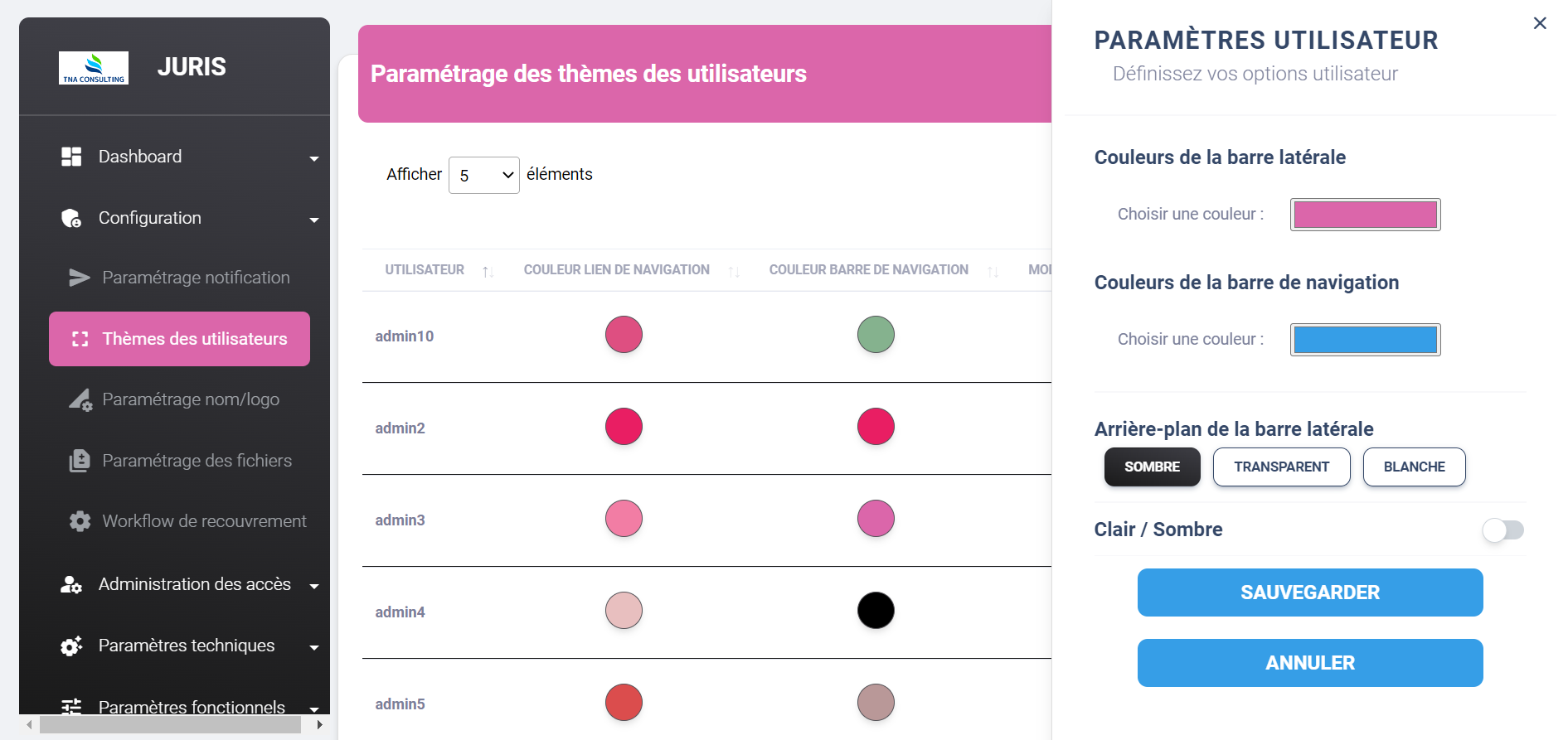
Task: Click the ANNULER button
Action: (x=1310, y=663)
